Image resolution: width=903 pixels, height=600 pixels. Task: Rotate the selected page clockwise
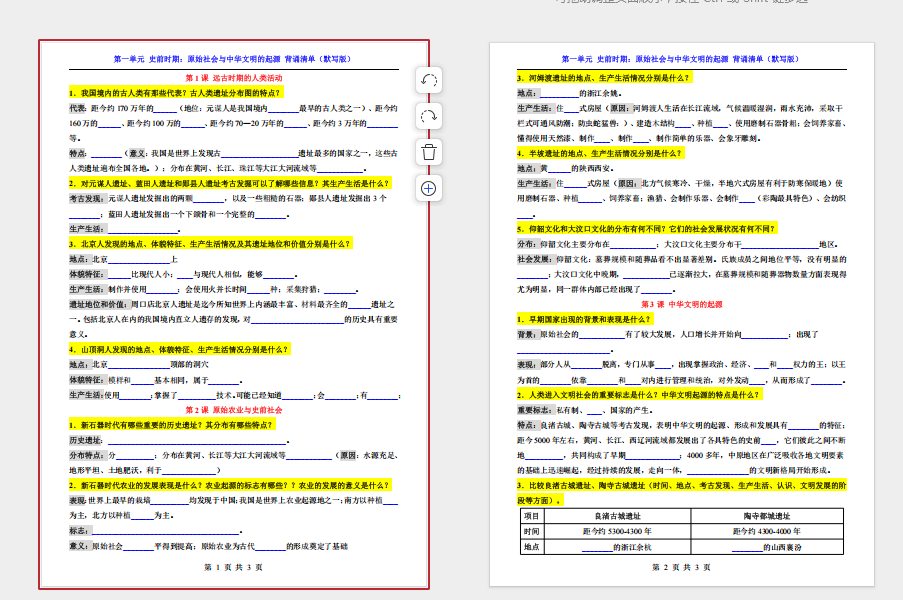pyautogui.click(x=428, y=116)
